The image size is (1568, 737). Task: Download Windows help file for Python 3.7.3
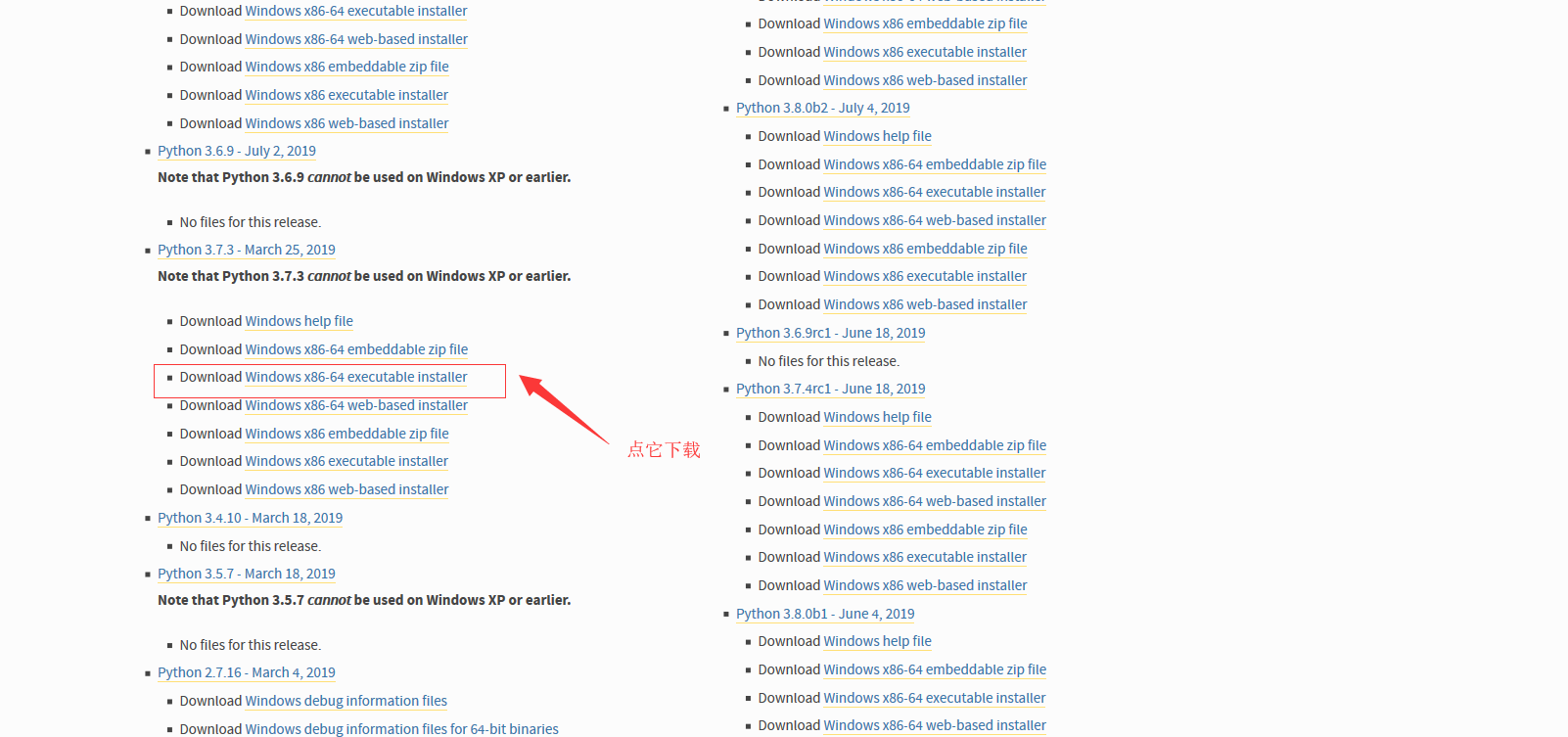[x=299, y=321]
